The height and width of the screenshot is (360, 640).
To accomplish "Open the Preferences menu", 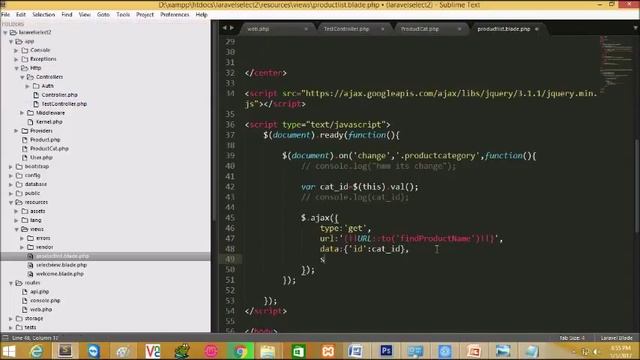I will coord(175,14).
